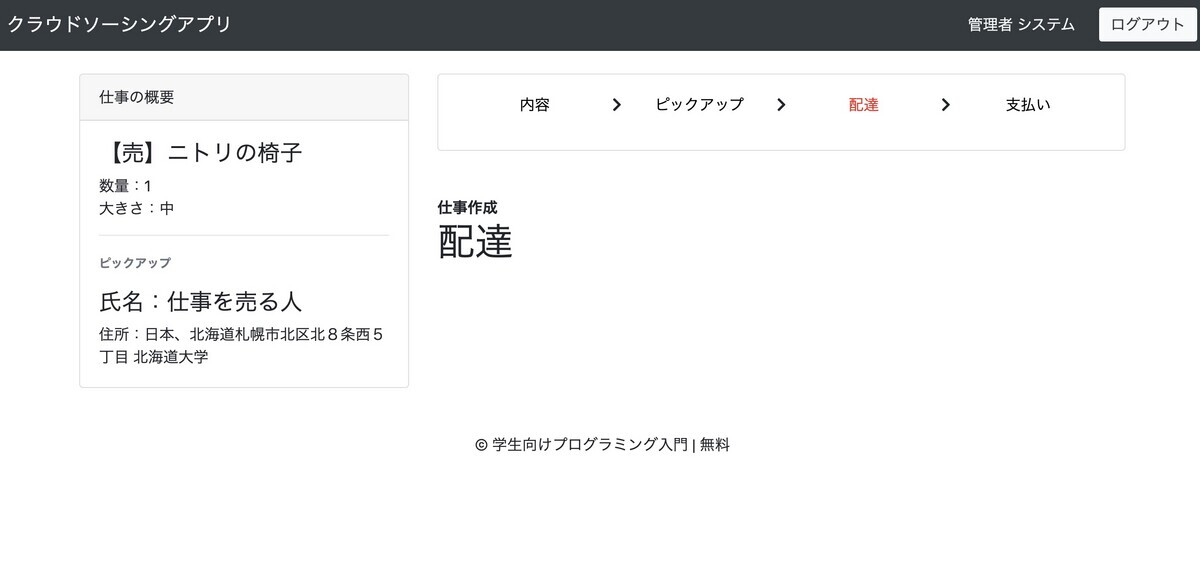Select the seller name 仕事を売る人
This screenshot has height=578, width=1200.
[200, 300]
